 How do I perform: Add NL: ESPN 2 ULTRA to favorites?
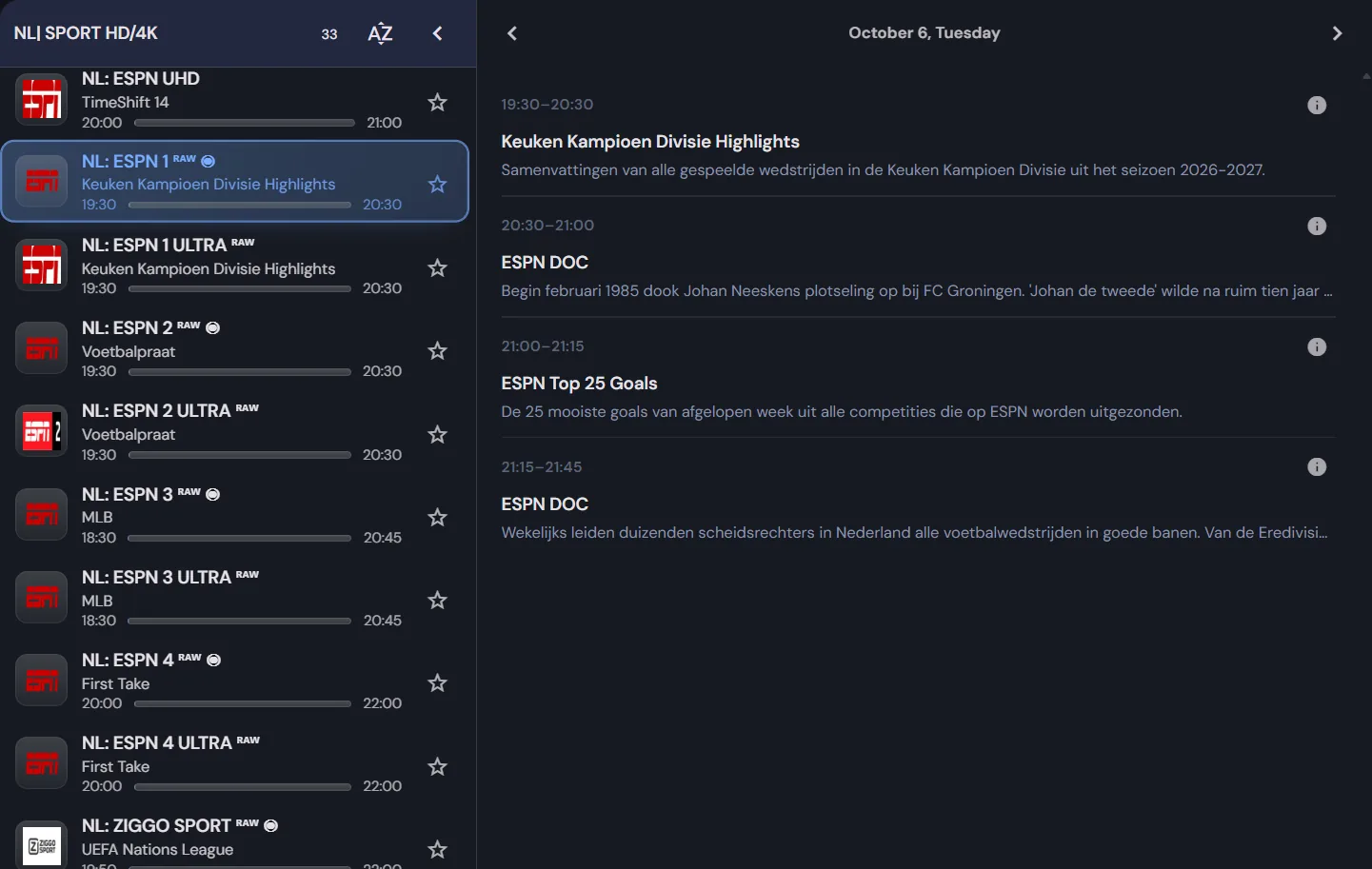(437, 434)
